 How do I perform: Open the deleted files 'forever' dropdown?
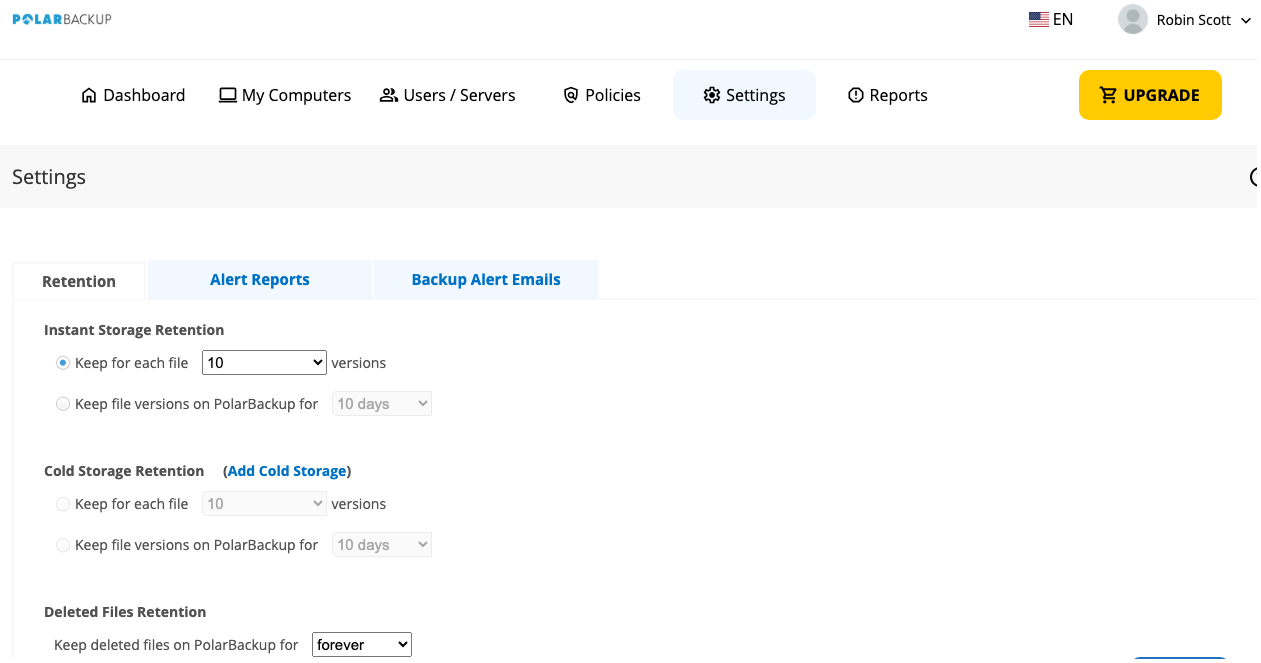362,645
